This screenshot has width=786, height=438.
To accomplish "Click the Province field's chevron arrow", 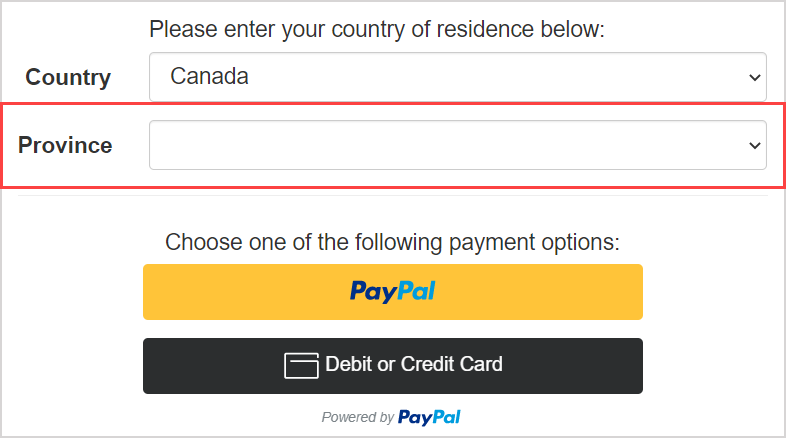I will click(754, 146).
